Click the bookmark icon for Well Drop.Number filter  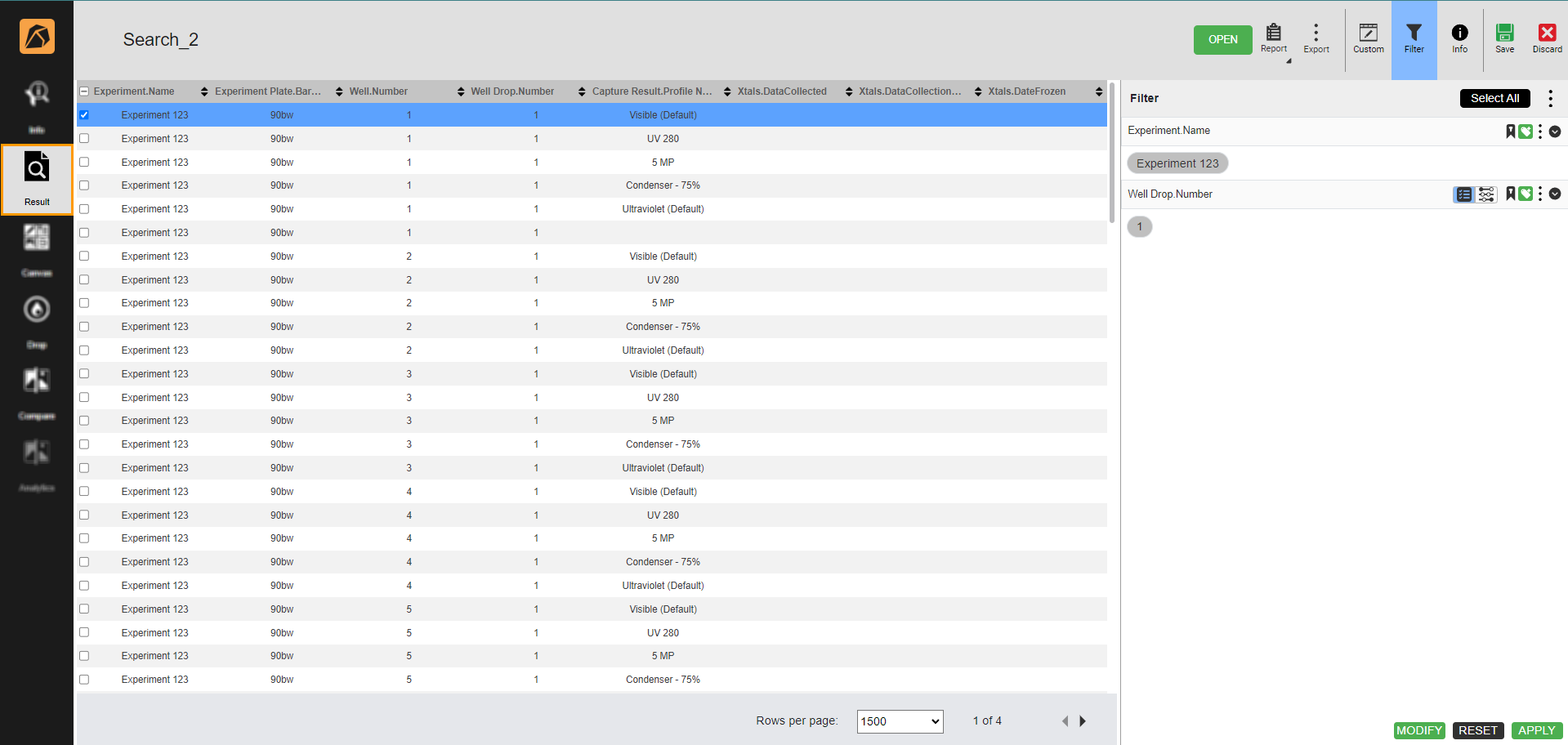coord(1511,194)
